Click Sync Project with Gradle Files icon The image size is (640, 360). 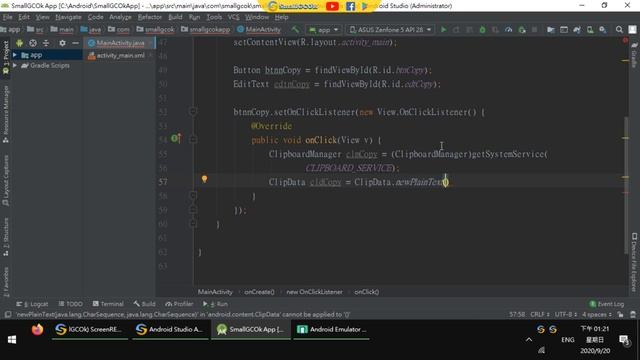click(x=577, y=29)
